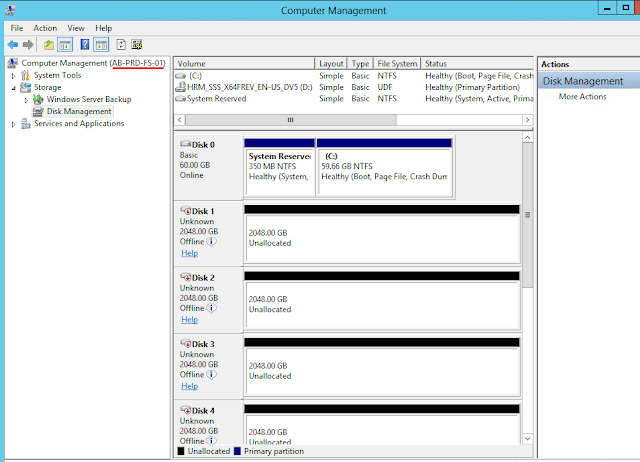640x462 pixels.
Task: Sort by the Type column header
Action: tap(360, 64)
